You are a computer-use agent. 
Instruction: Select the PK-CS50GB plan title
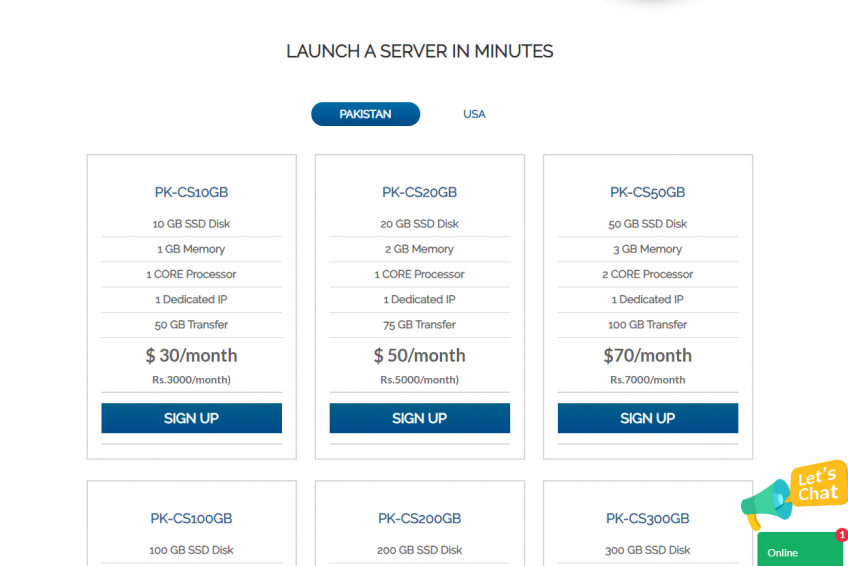[647, 192]
